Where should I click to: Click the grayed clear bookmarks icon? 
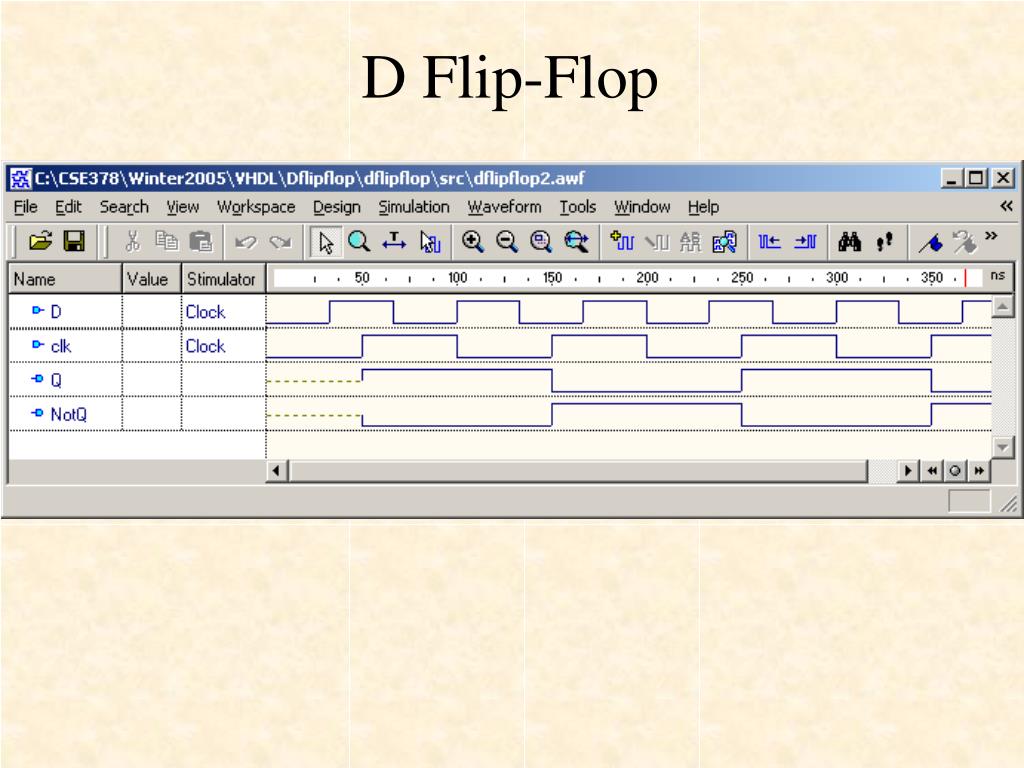pyautogui.click(x=965, y=242)
